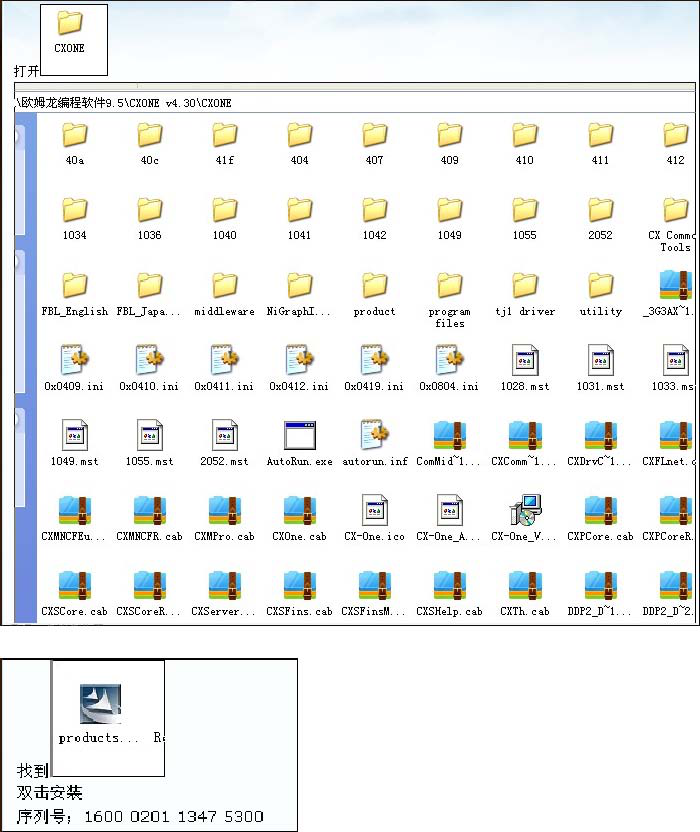Select the CXSCoreR... archive
Screen dimensions: 700x832
(150, 593)
